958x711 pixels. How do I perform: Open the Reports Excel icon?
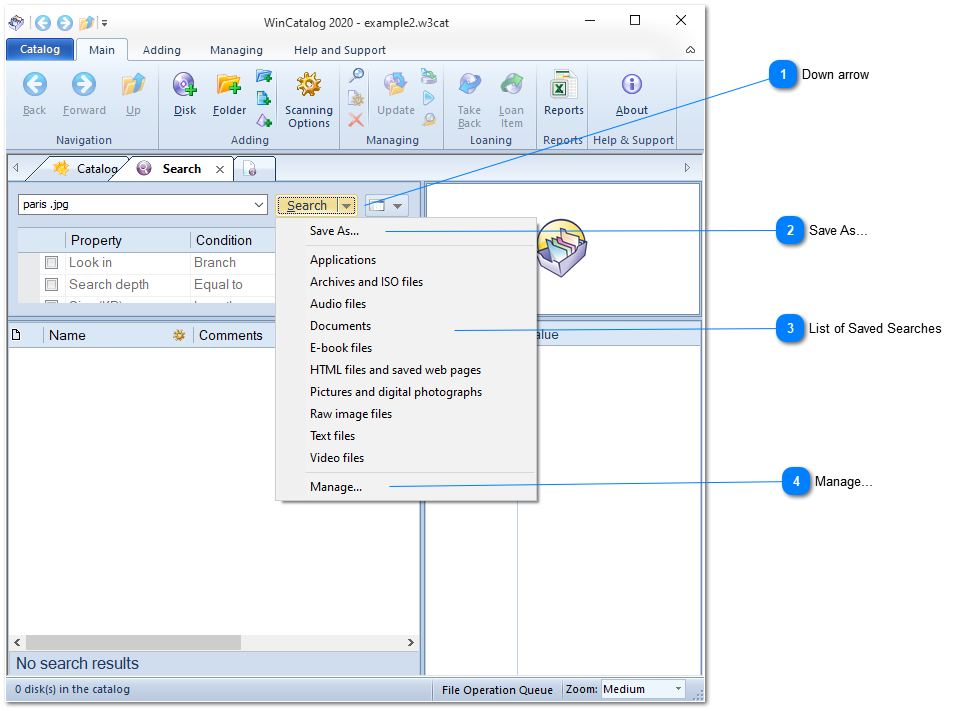pos(563,87)
